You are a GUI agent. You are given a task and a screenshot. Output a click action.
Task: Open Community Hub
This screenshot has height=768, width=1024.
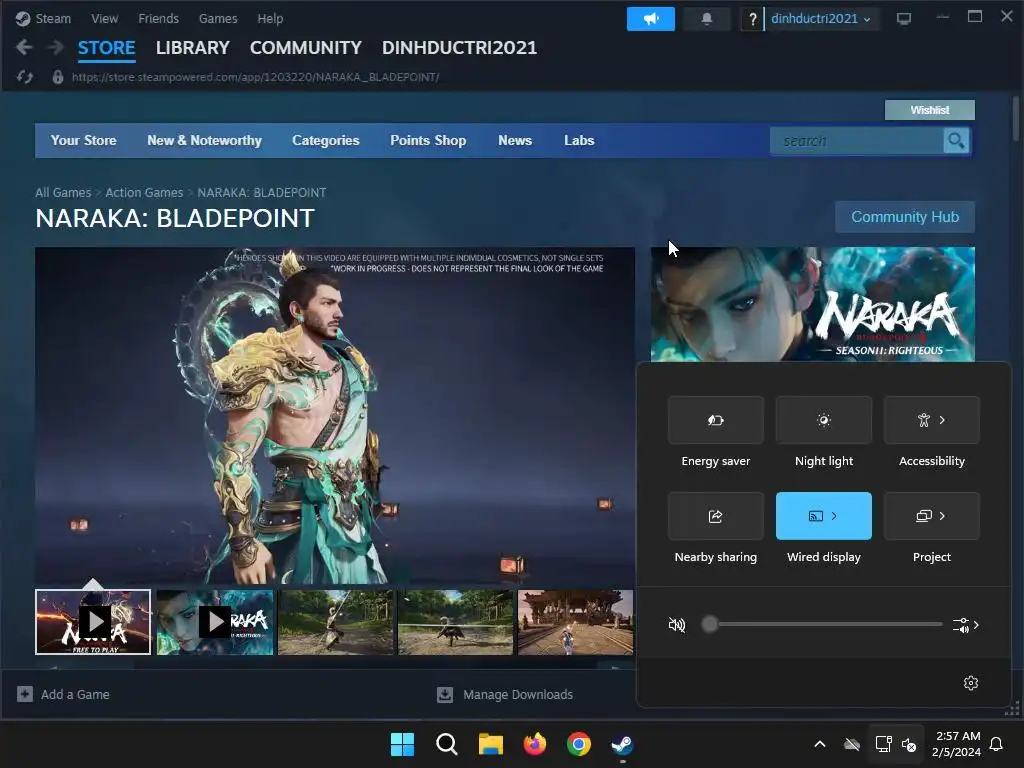point(905,217)
